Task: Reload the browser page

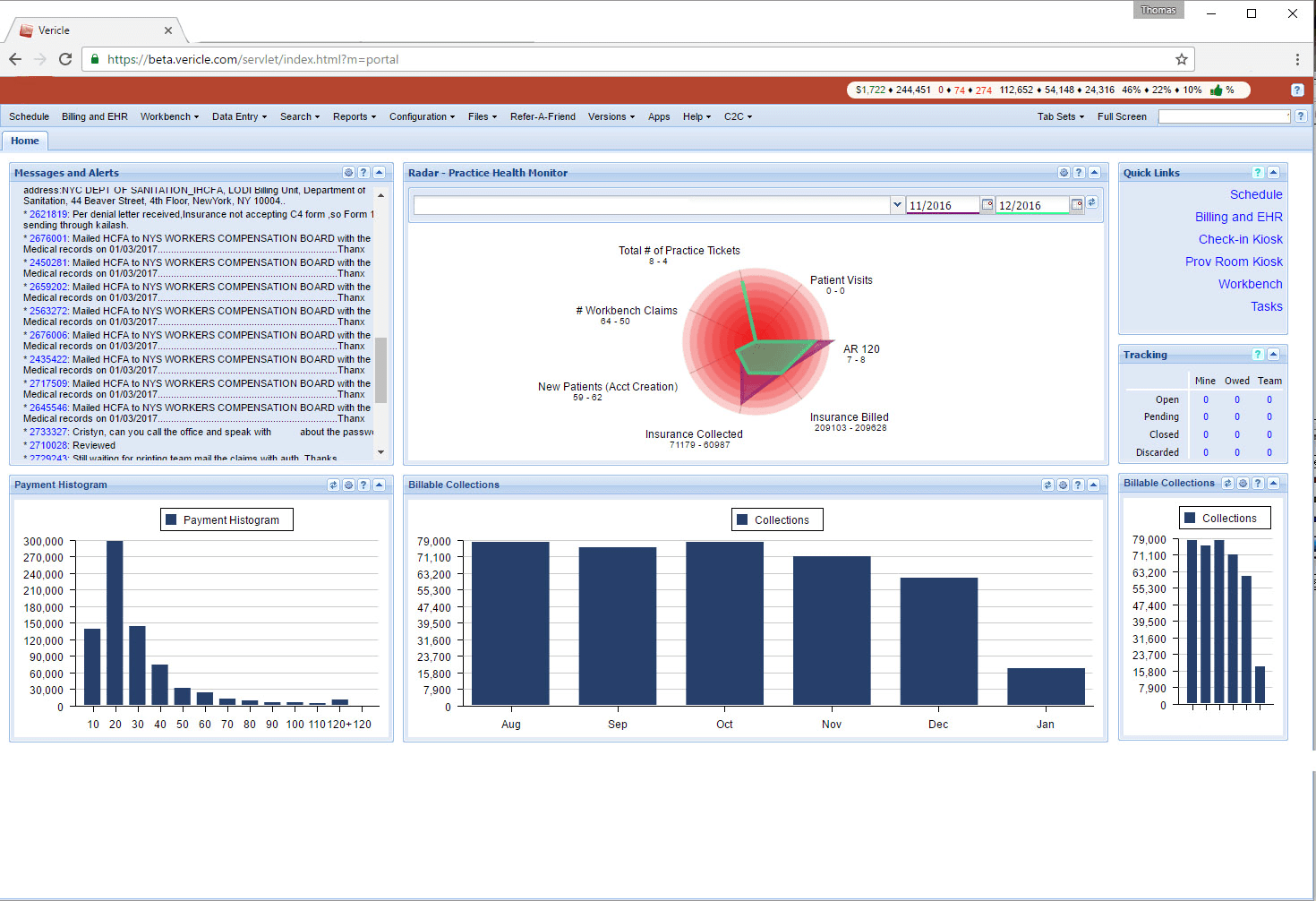Action: click(x=65, y=59)
